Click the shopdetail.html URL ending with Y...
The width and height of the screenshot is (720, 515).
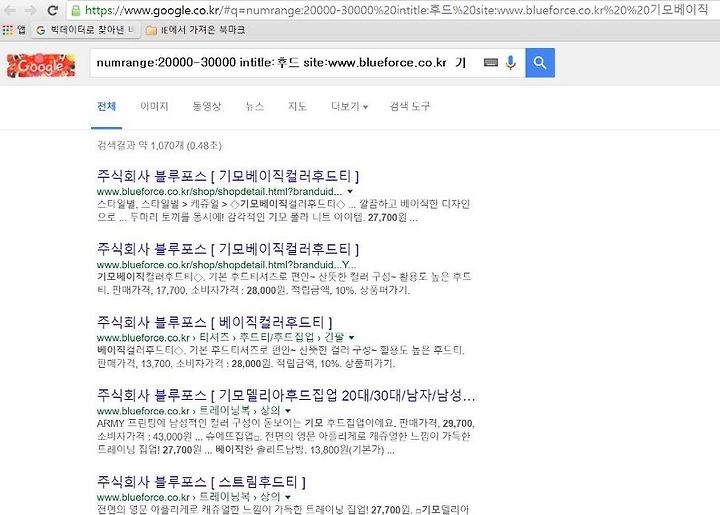coord(226,264)
